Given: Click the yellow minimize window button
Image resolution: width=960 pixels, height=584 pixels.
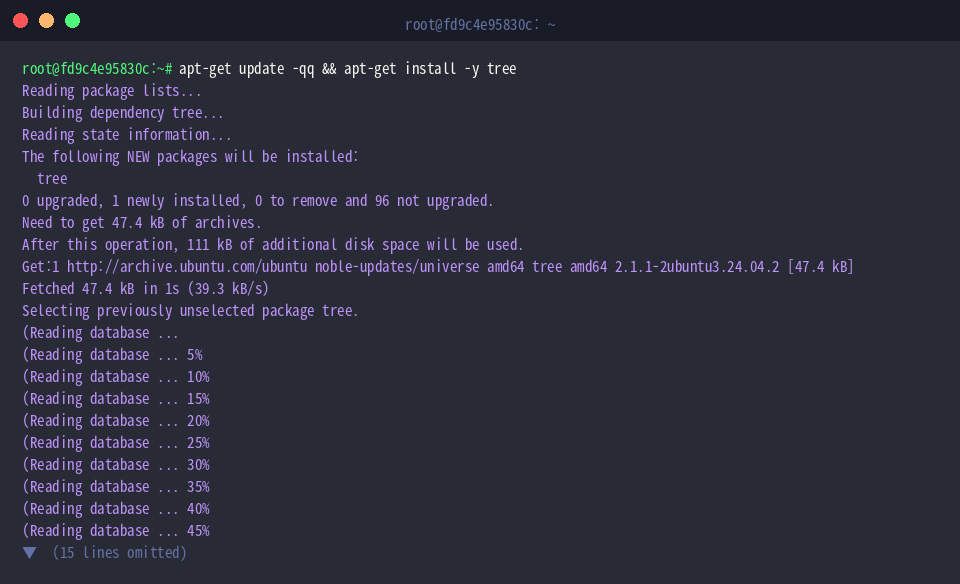Looking at the screenshot, I should coord(47,21).
